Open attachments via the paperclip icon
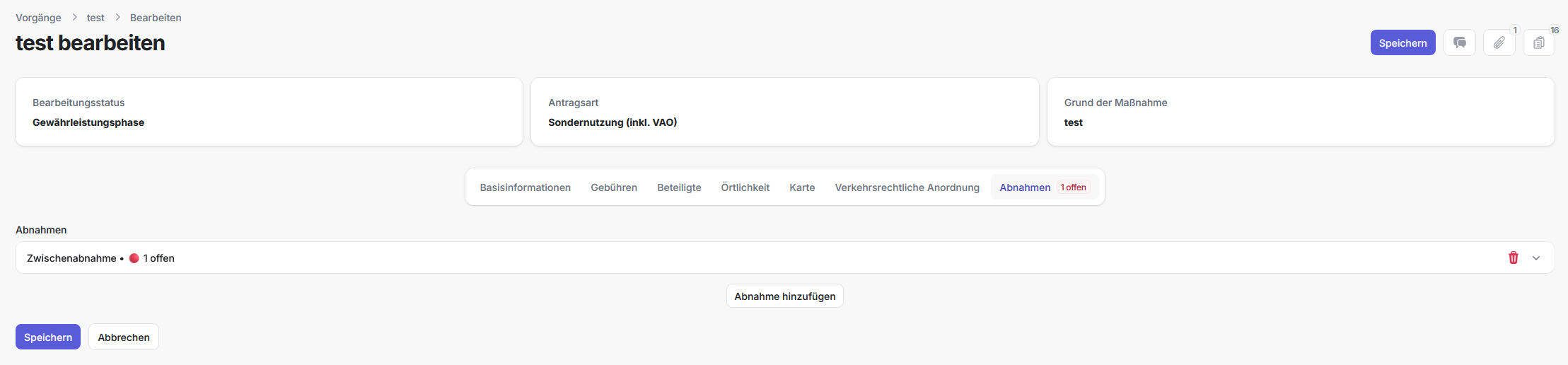Screen dimensions: 1568x365 coord(1499,43)
